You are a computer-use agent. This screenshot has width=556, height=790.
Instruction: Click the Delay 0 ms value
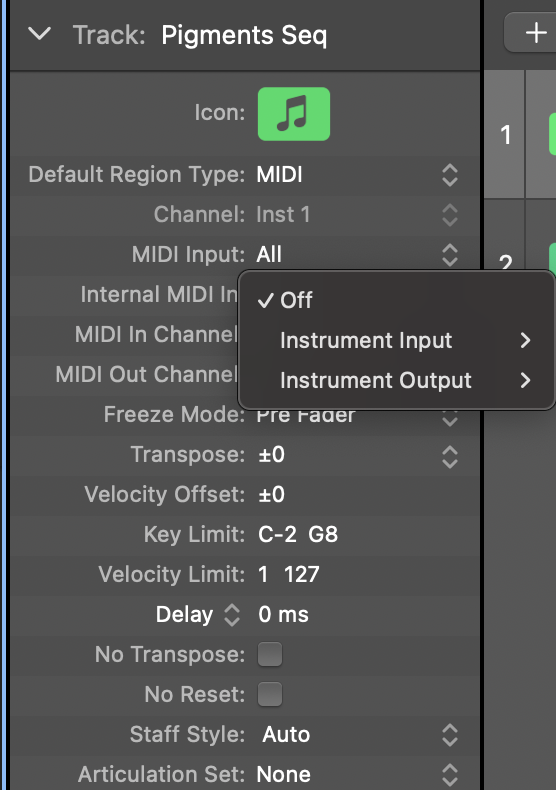pos(283,615)
